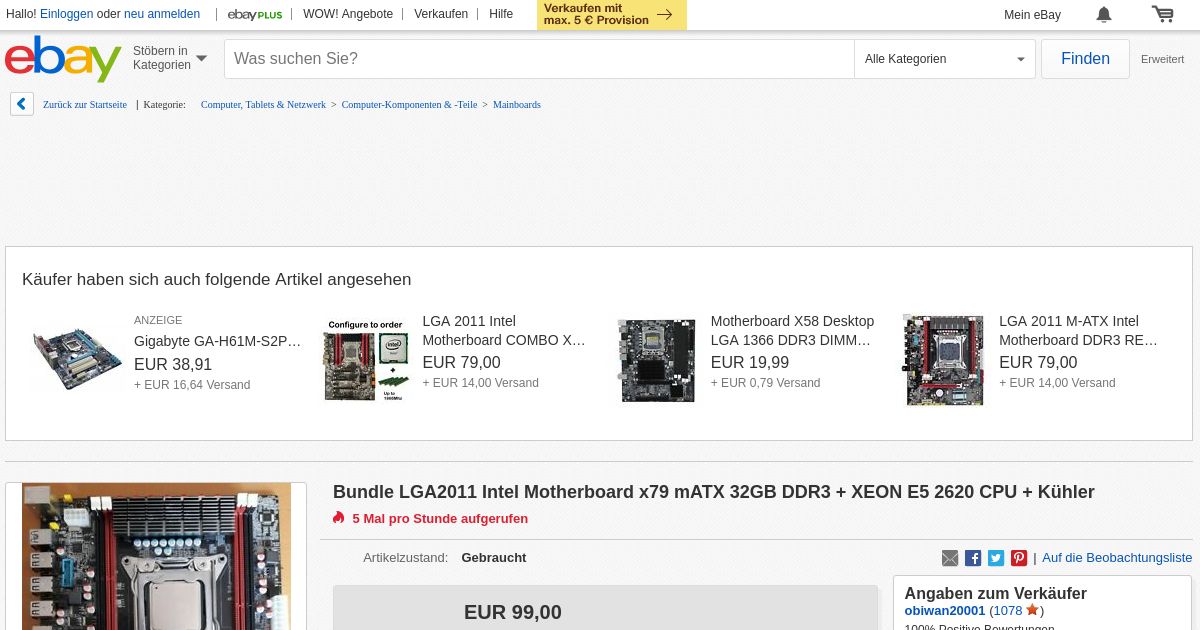Open seller obiwan20001 profile link
The image size is (1200, 630).
point(945,610)
